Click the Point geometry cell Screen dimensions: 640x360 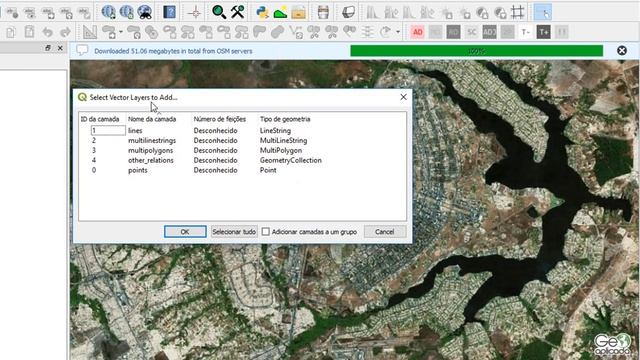pos(268,170)
